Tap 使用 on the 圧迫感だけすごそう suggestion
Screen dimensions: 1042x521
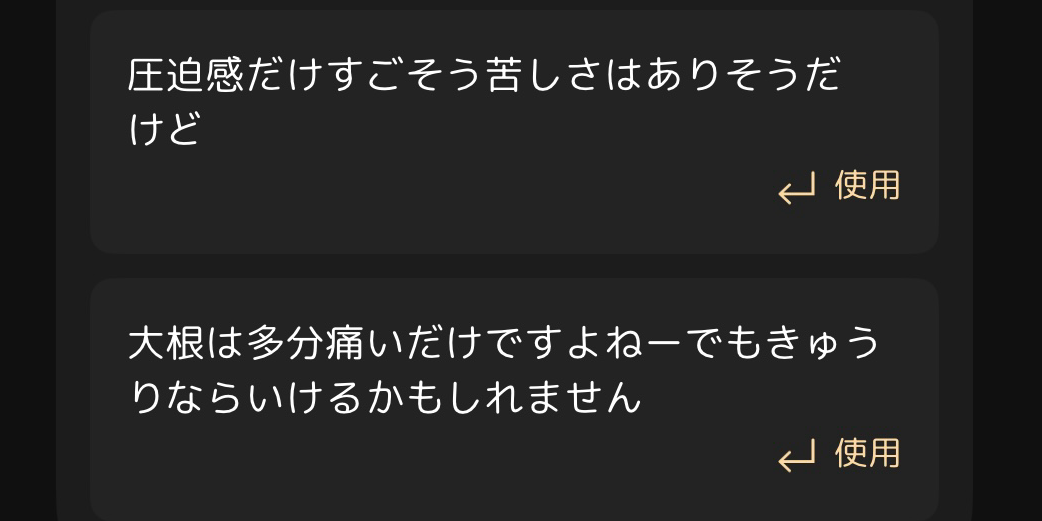point(867,185)
